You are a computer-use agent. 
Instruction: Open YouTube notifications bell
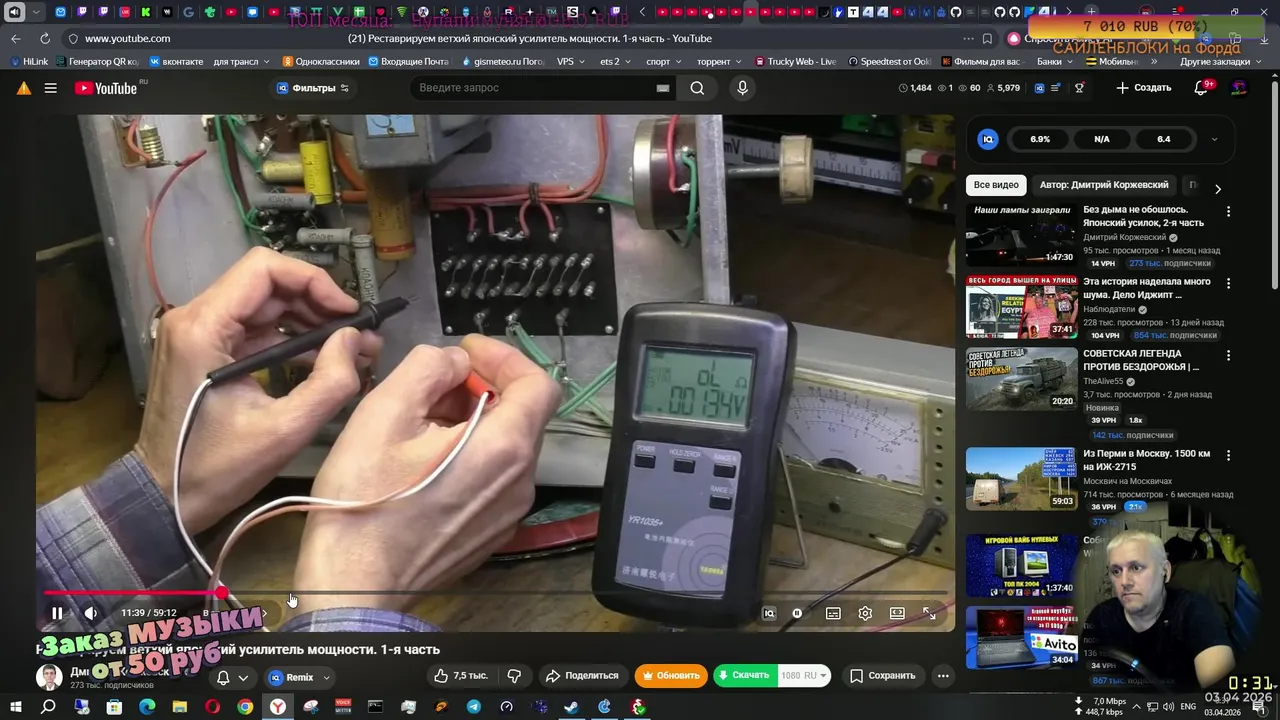click(x=1202, y=88)
